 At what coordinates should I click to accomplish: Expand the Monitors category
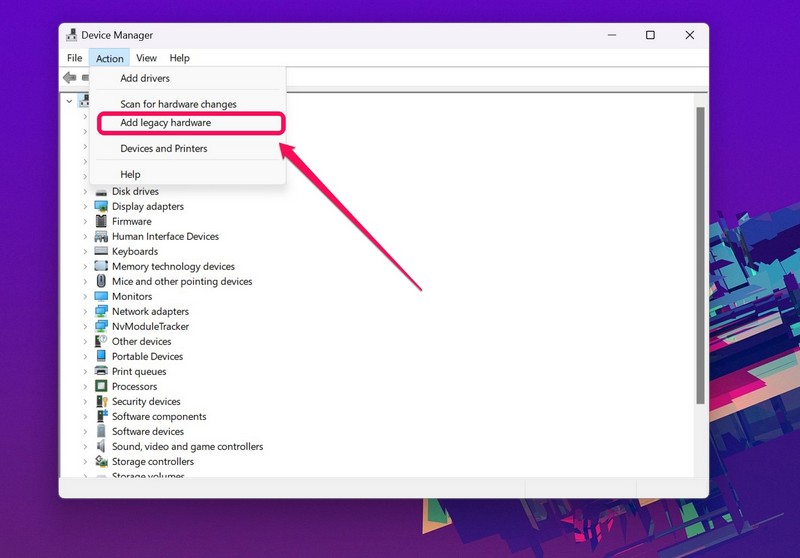85,297
